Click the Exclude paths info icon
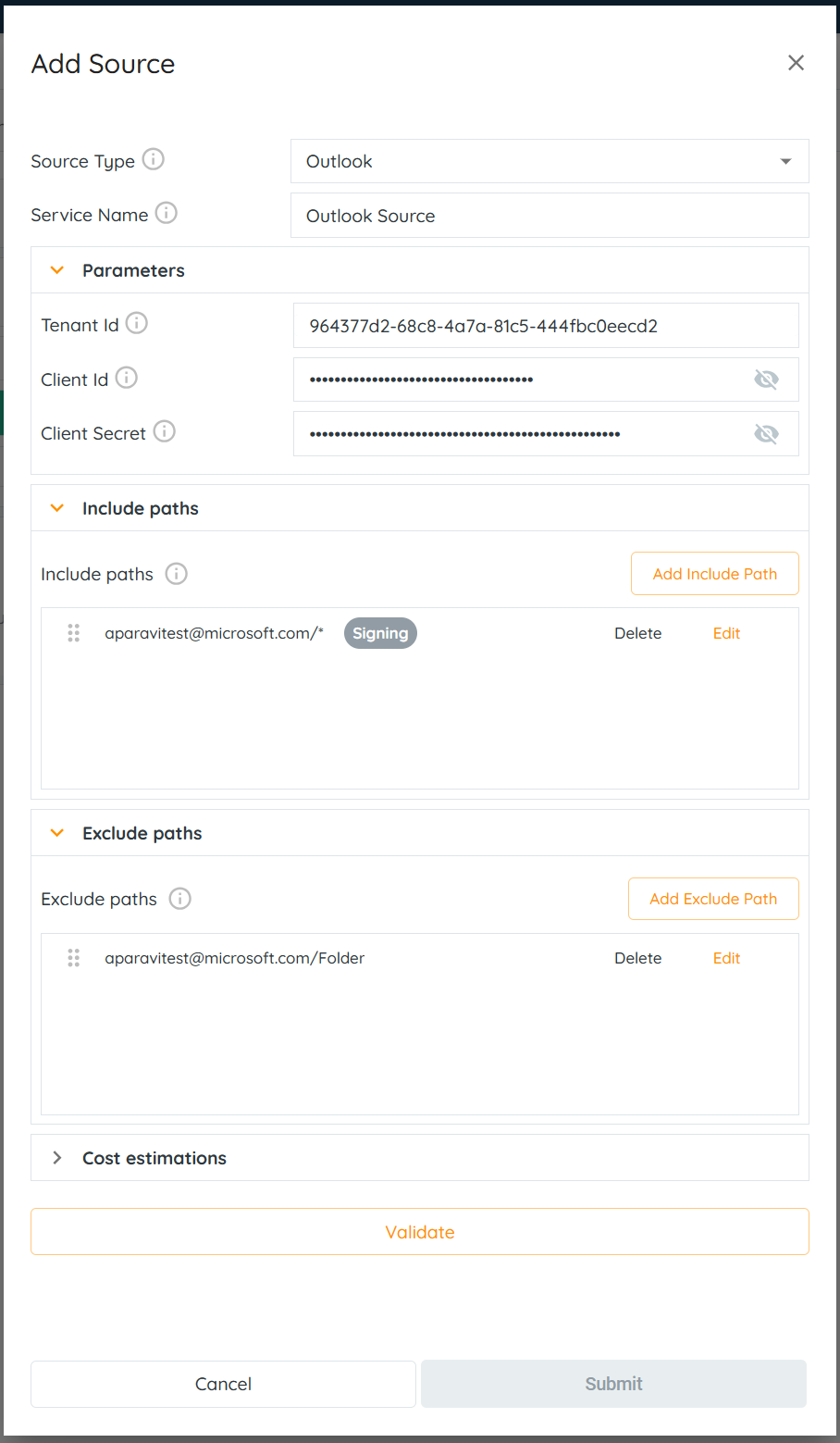840x1443 pixels. point(179,899)
